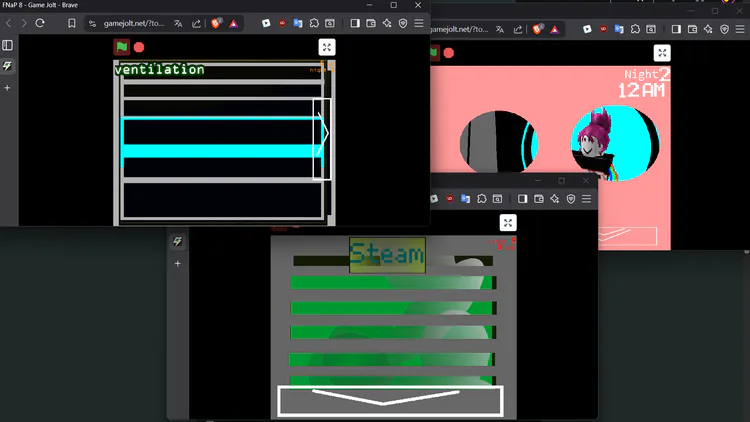Open Extensions puzzle menu in FNaP 8 window
The width and height of the screenshot is (750, 422).
click(x=314, y=23)
